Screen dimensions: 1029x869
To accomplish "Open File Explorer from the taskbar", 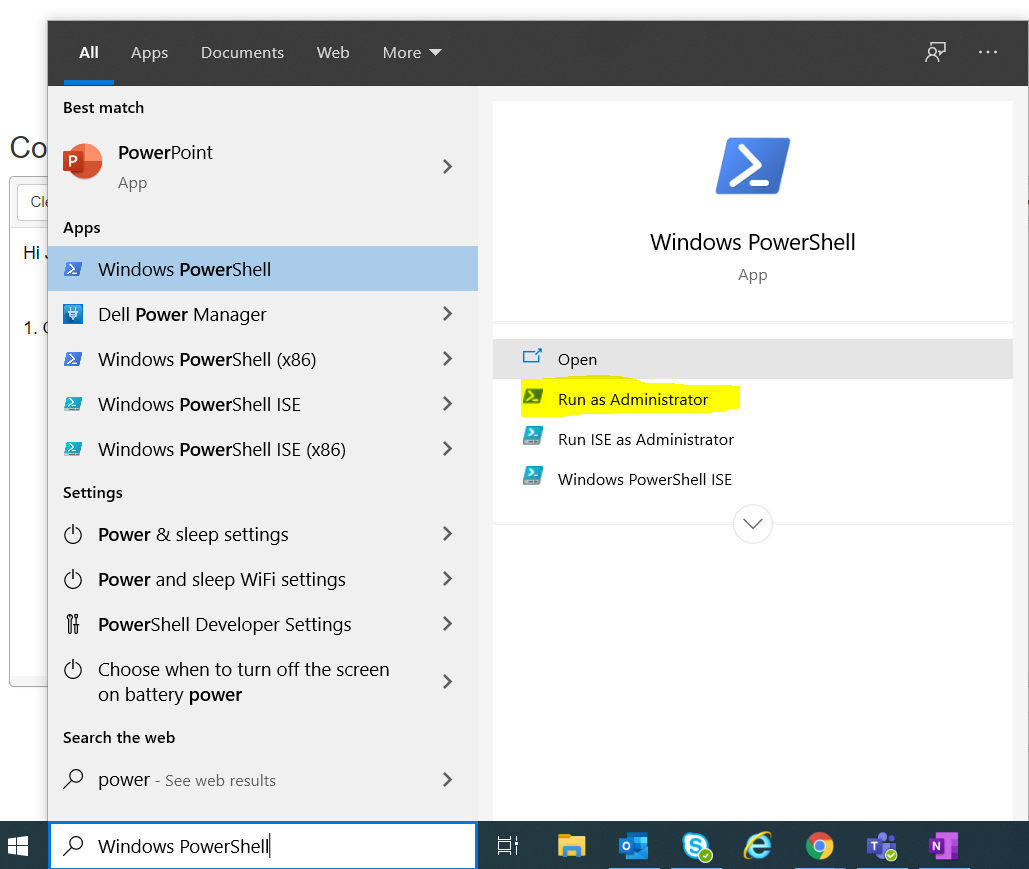I will (571, 846).
